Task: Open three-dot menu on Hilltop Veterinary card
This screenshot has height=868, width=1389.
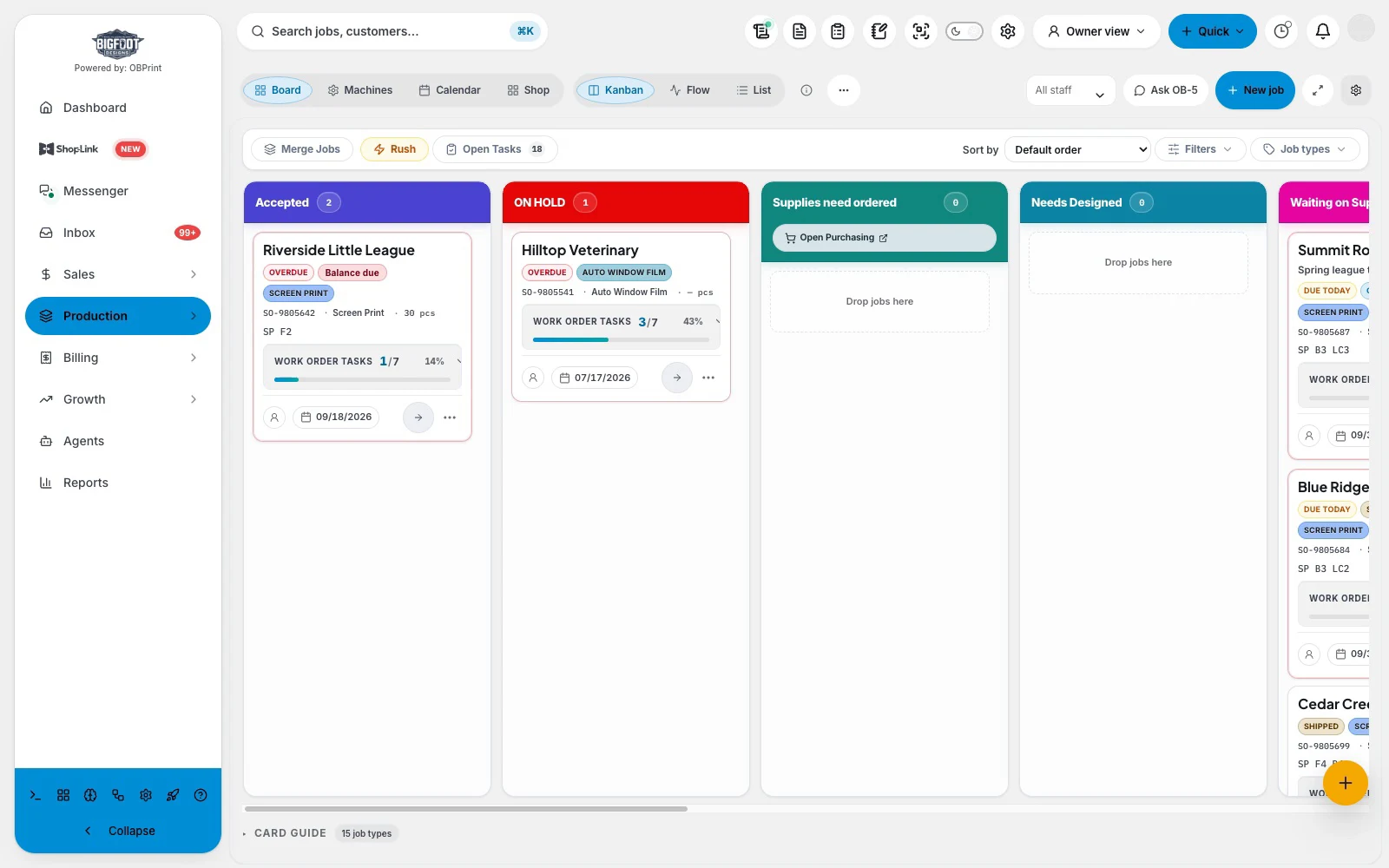Action: click(x=708, y=378)
